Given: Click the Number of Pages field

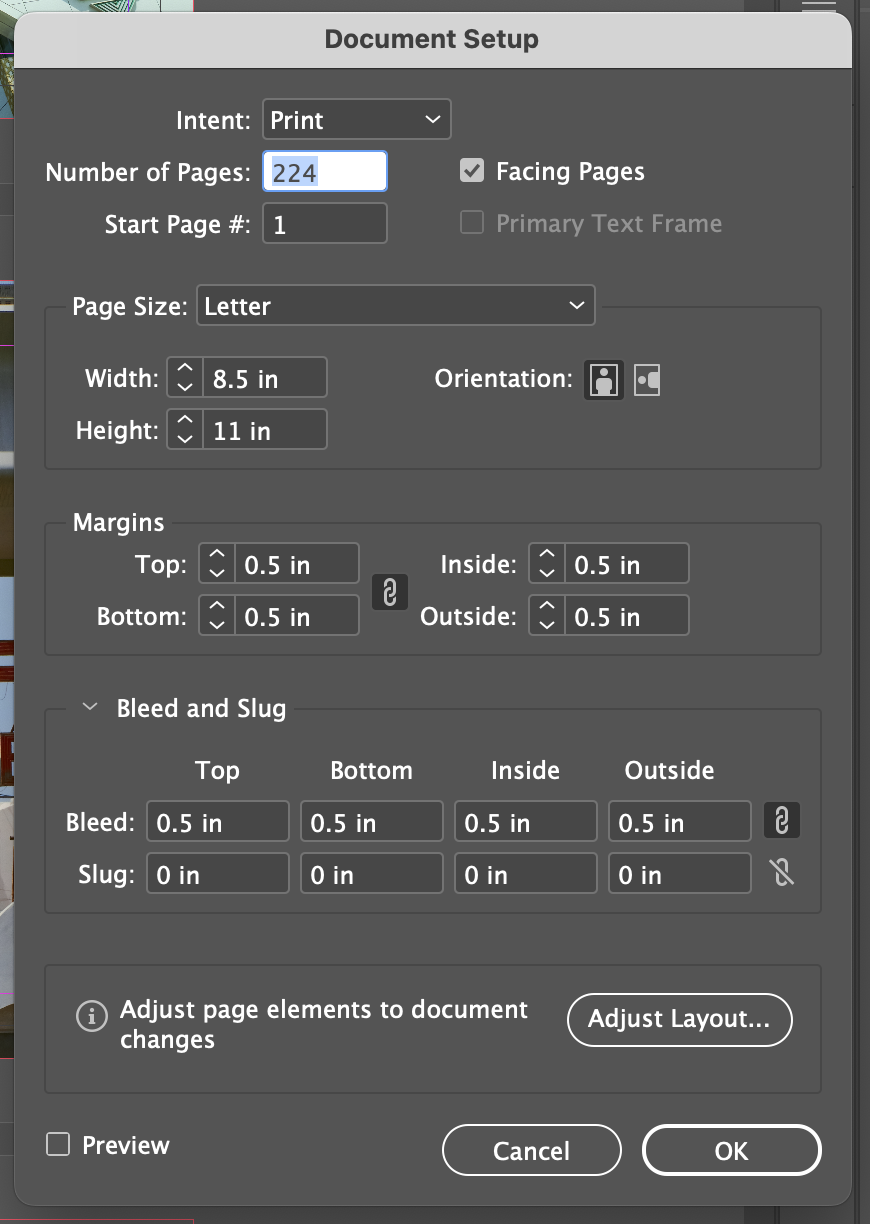Looking at the screenshot, I should pos(325,171).
